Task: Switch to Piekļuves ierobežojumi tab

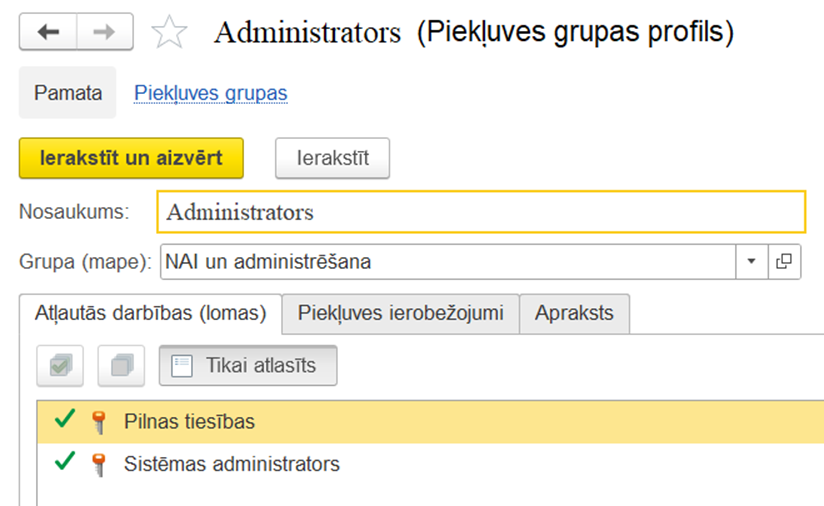Action: point(401,314)
